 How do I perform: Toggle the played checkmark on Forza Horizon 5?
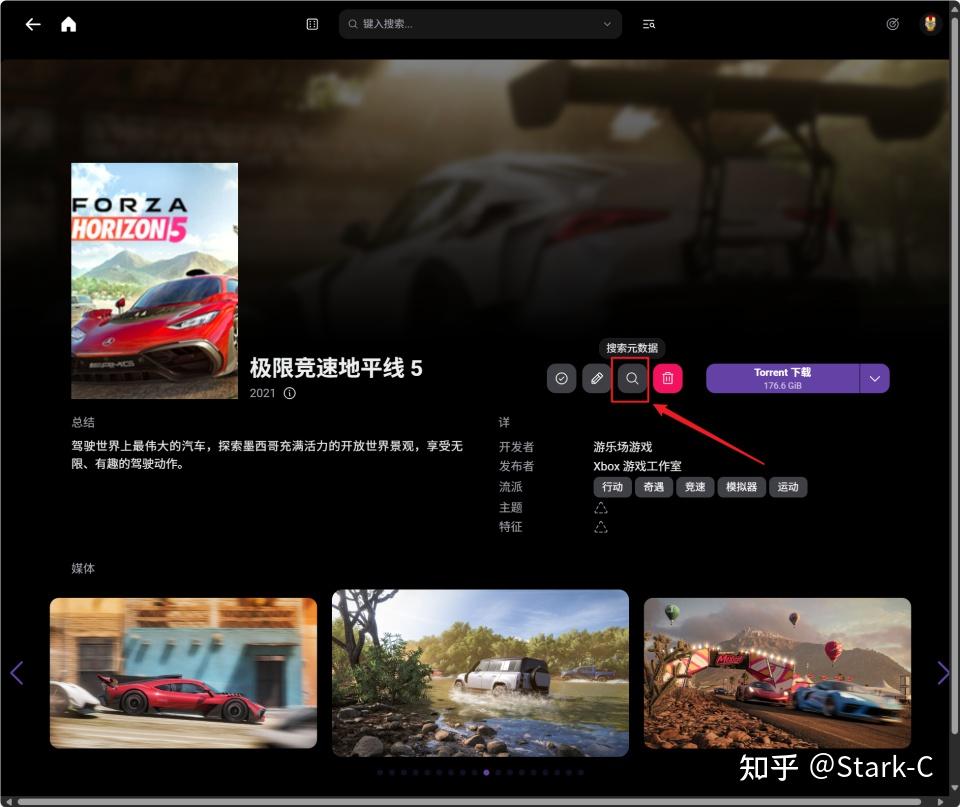(x=561, y=378)
